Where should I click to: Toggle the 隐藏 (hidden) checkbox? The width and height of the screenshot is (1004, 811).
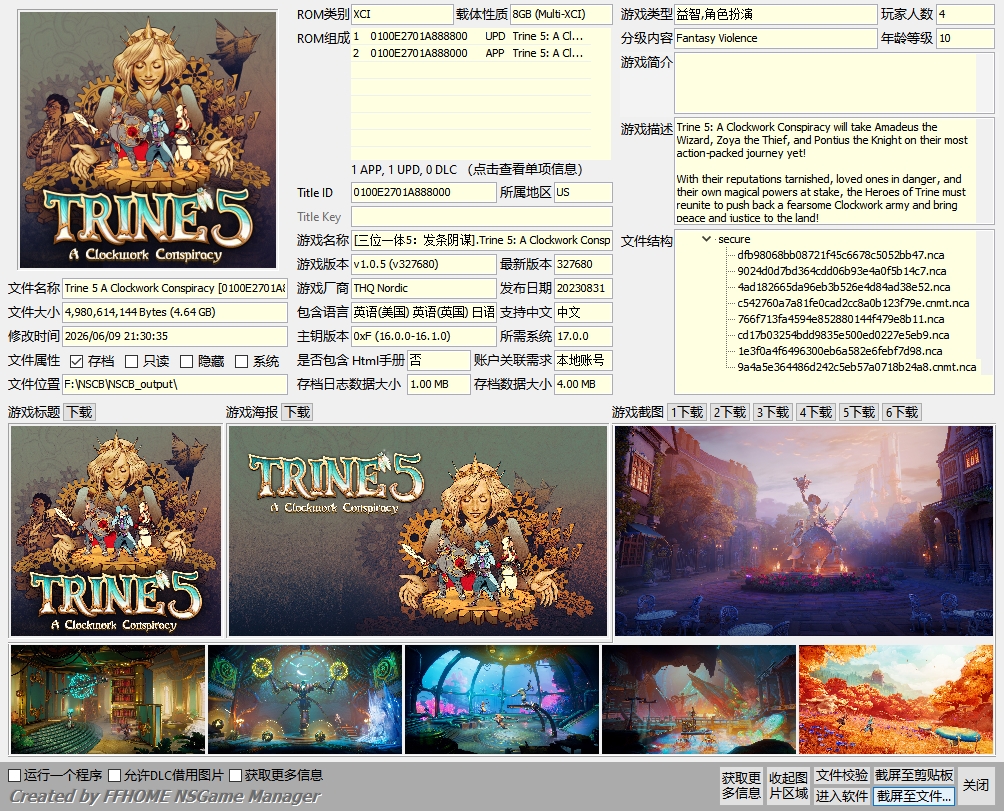coord(186,362)
